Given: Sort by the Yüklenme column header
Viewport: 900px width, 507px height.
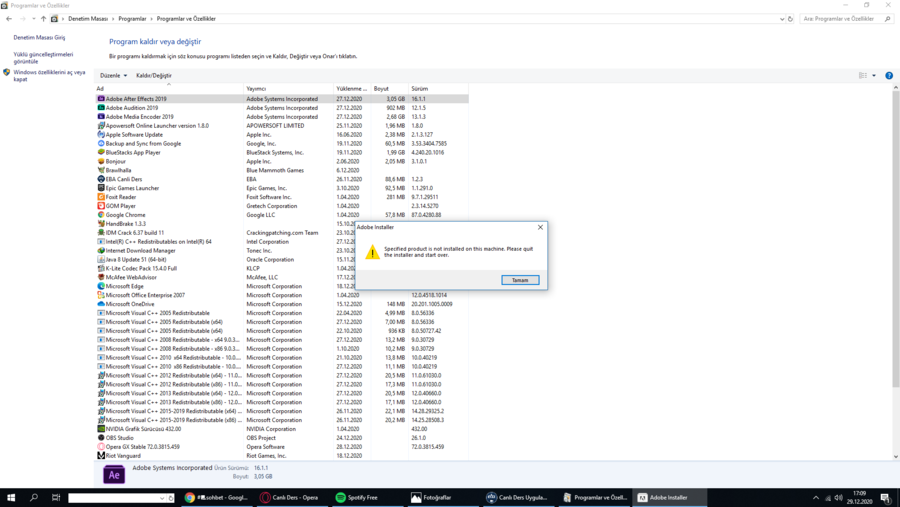Looking at the screenshot, I should point(352,88).
